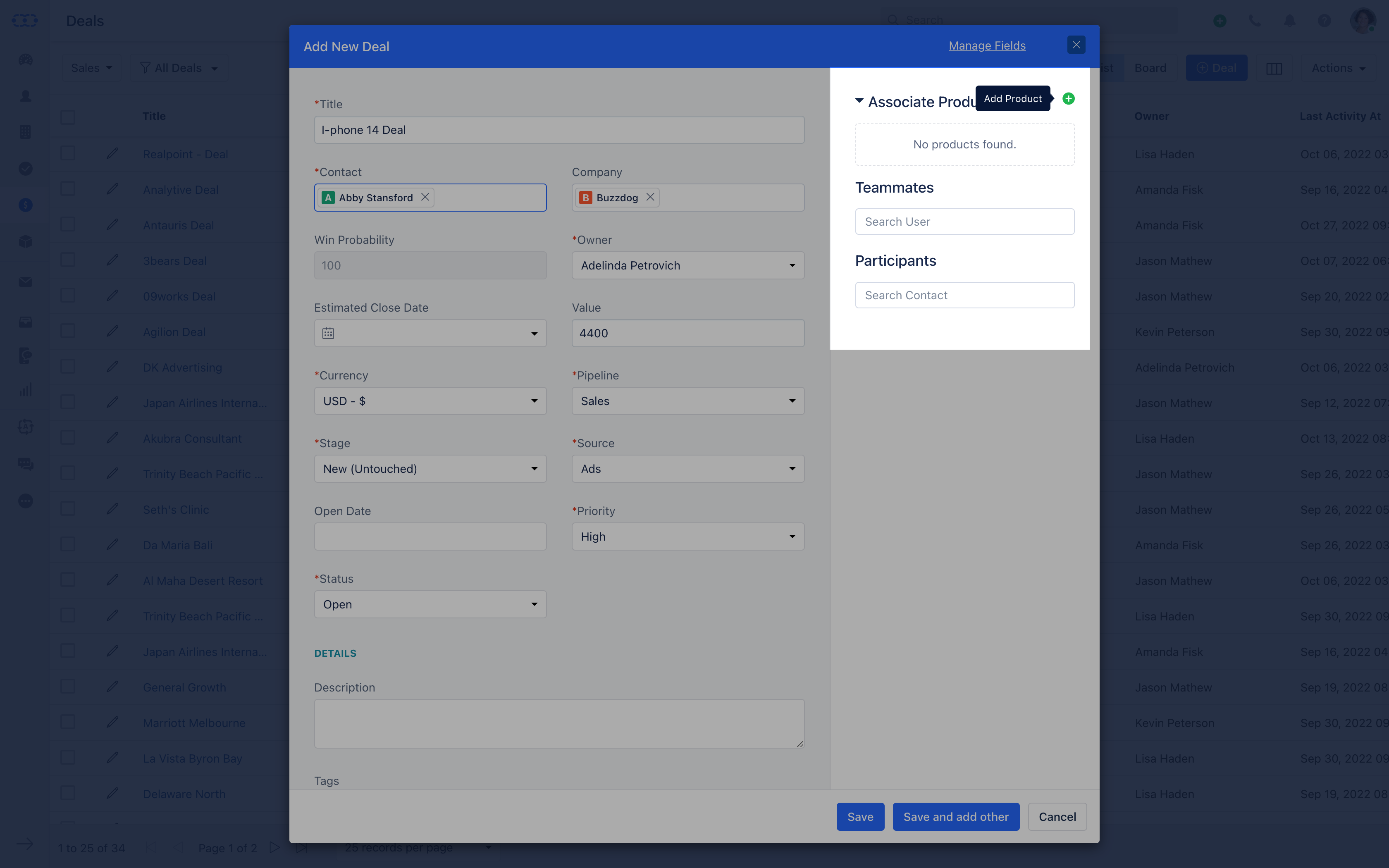Expand the sidebar with the arrow icon
This screenshot has width=1389, height=868.
[x=25, y=844]
